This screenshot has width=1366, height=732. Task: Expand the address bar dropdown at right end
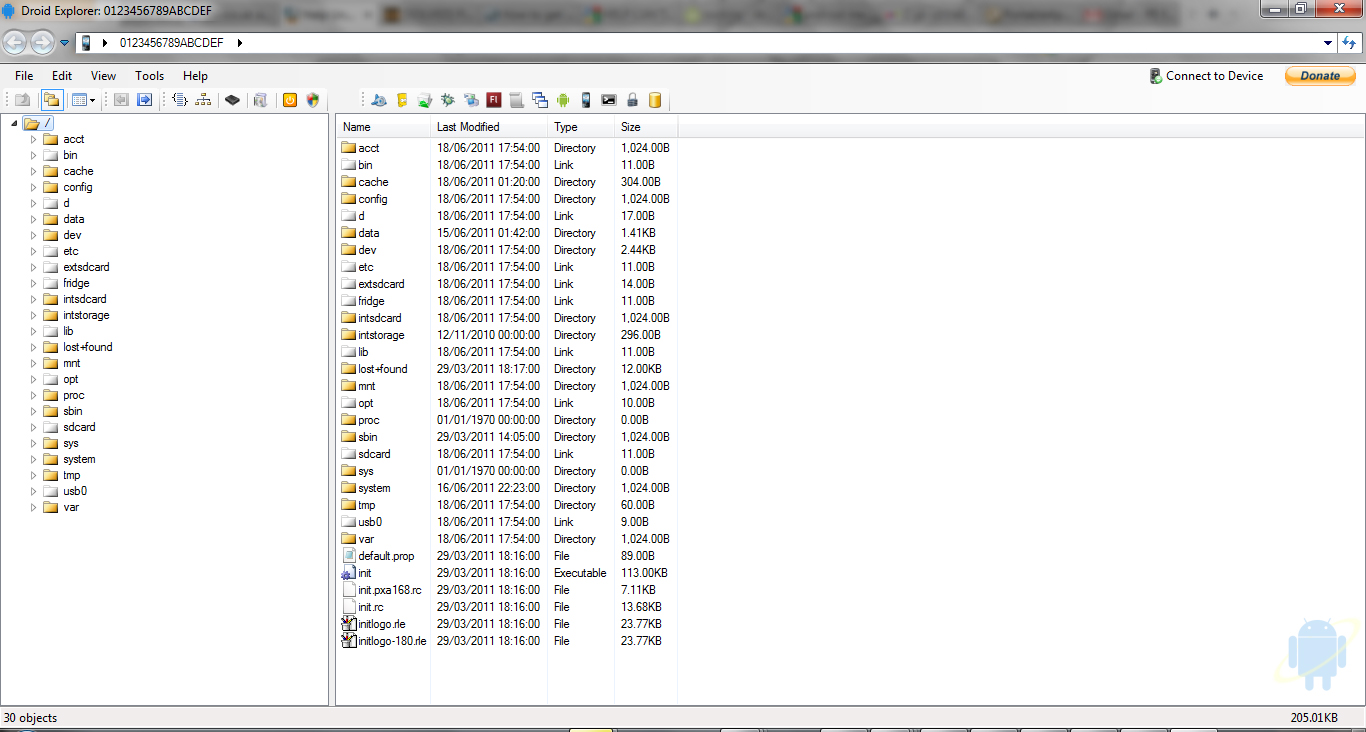1328,43
